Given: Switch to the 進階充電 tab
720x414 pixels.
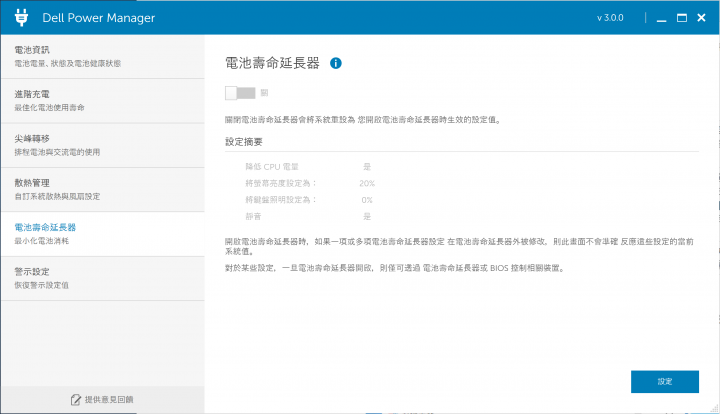Looking at the screenshot, I should click(103, 101).
